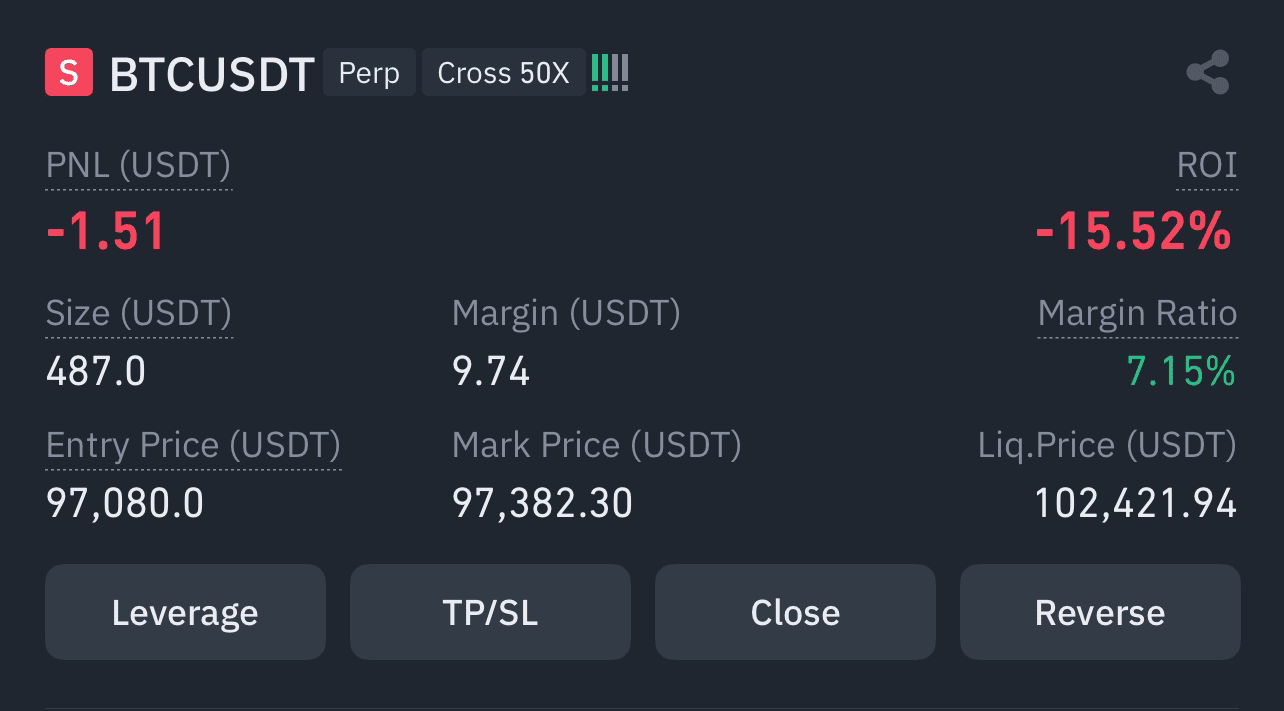
Task: Close the BTCUSDT position
Action: click(x=795, y=612)
